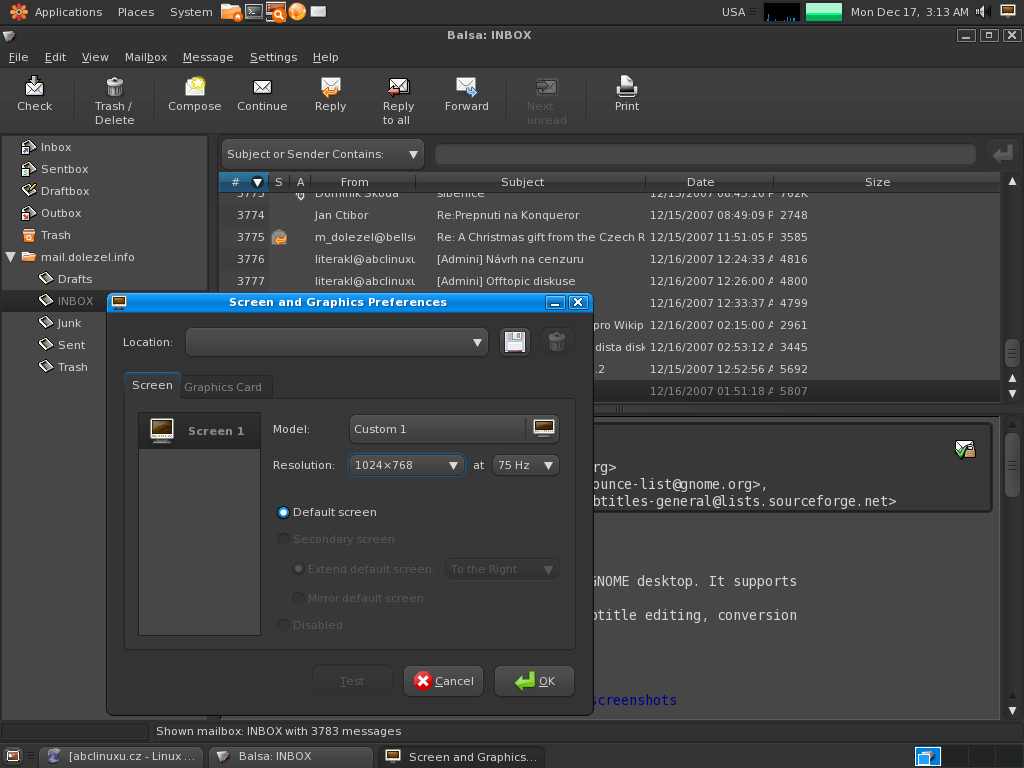This screenshot has width=1024, height=768.
Task: Click the Trash / Delete toolbar icon
Action: (114, 101)
